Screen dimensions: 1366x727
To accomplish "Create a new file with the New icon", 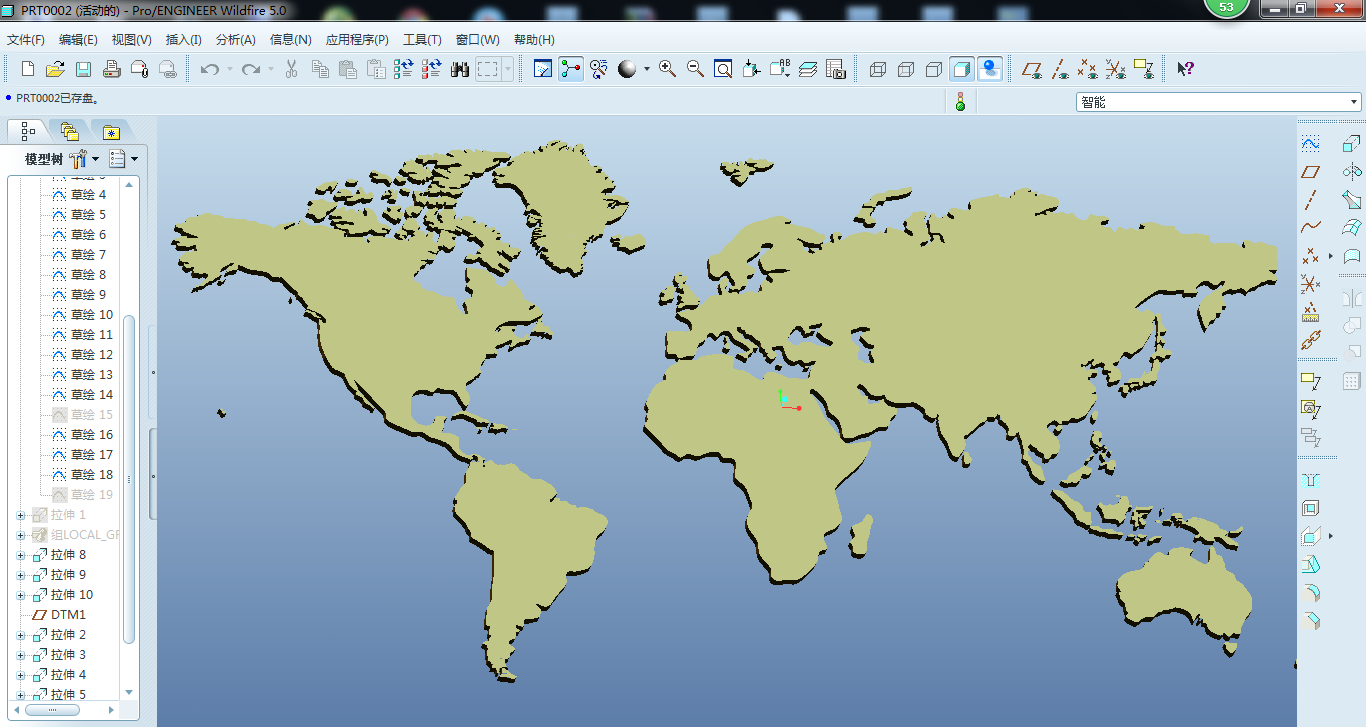I will pyautogui.click(x=28, y=69).
